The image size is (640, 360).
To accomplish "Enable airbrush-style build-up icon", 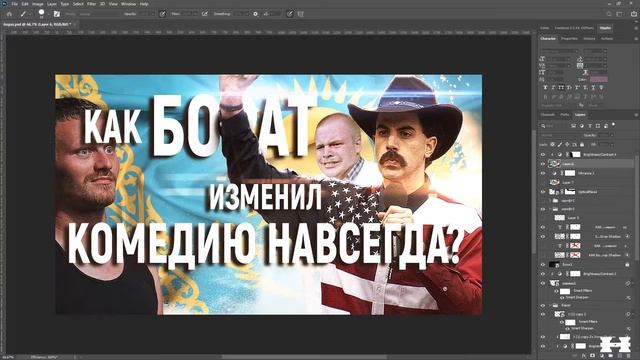I will click(x=204, y=14).
